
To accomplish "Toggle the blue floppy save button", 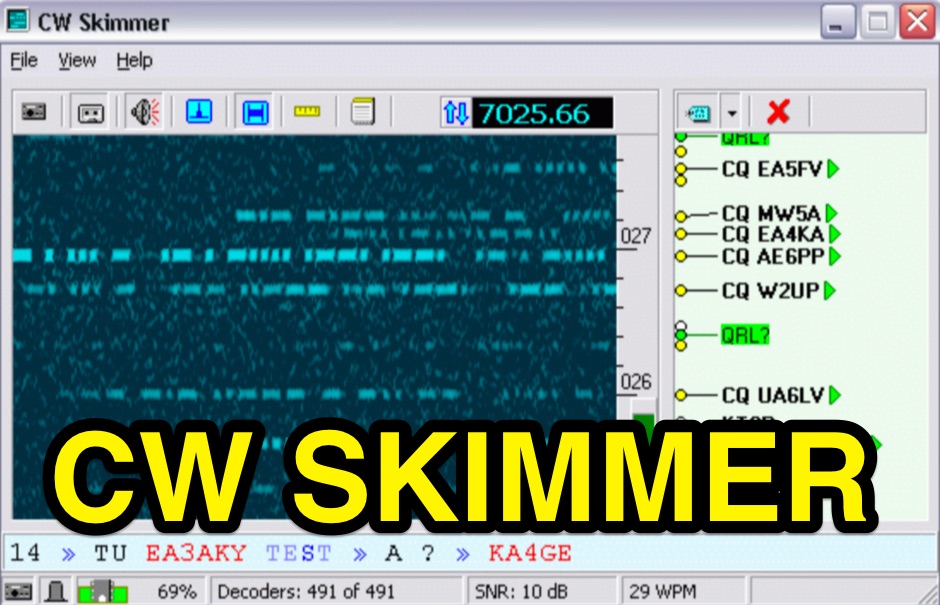I will (255, 112).
